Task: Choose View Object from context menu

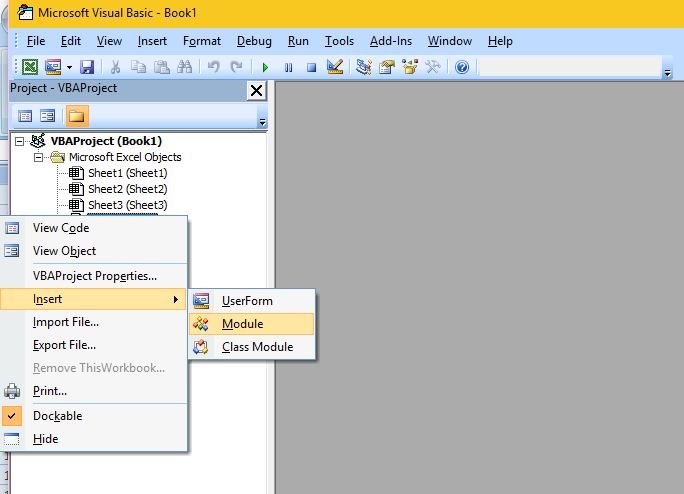Action: 93,251
